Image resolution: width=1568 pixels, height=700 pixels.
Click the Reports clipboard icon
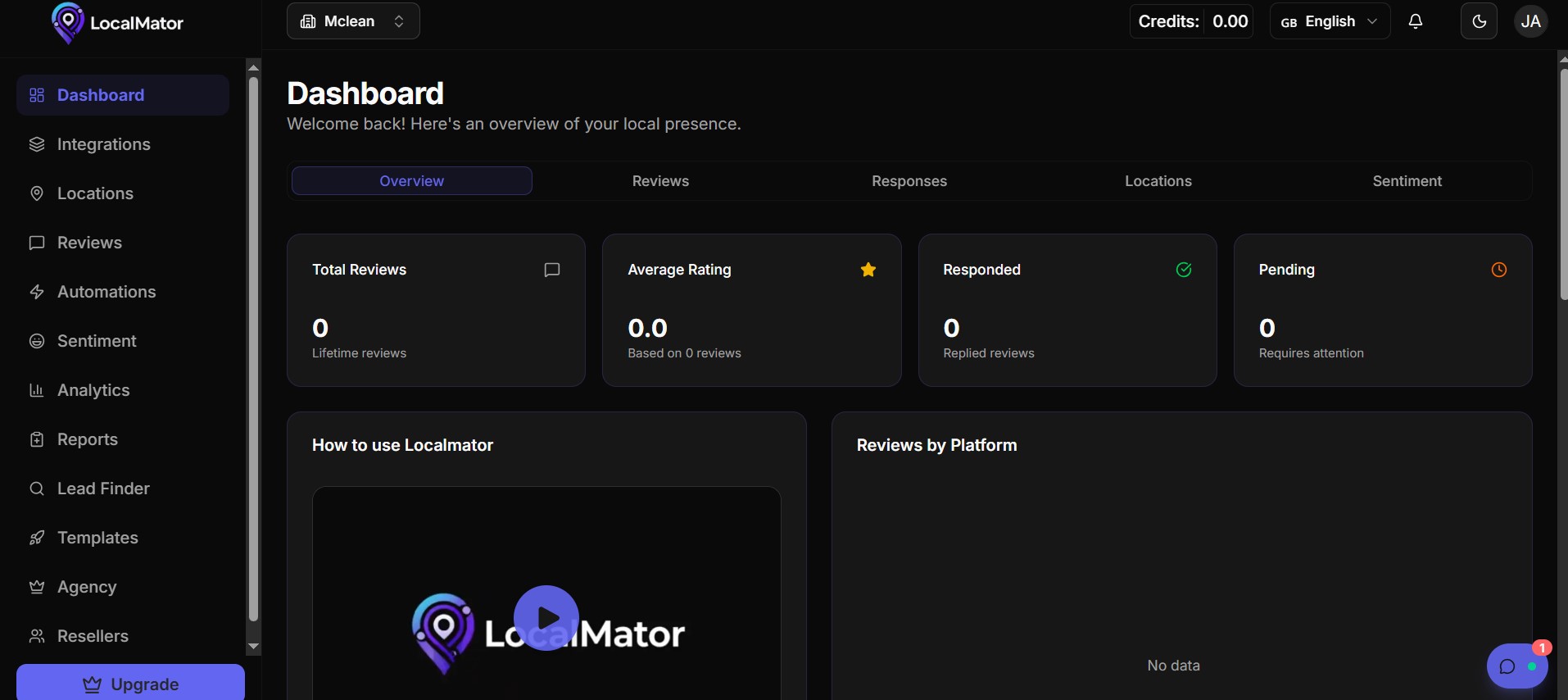pyautogui.click(x=37, y=439)
